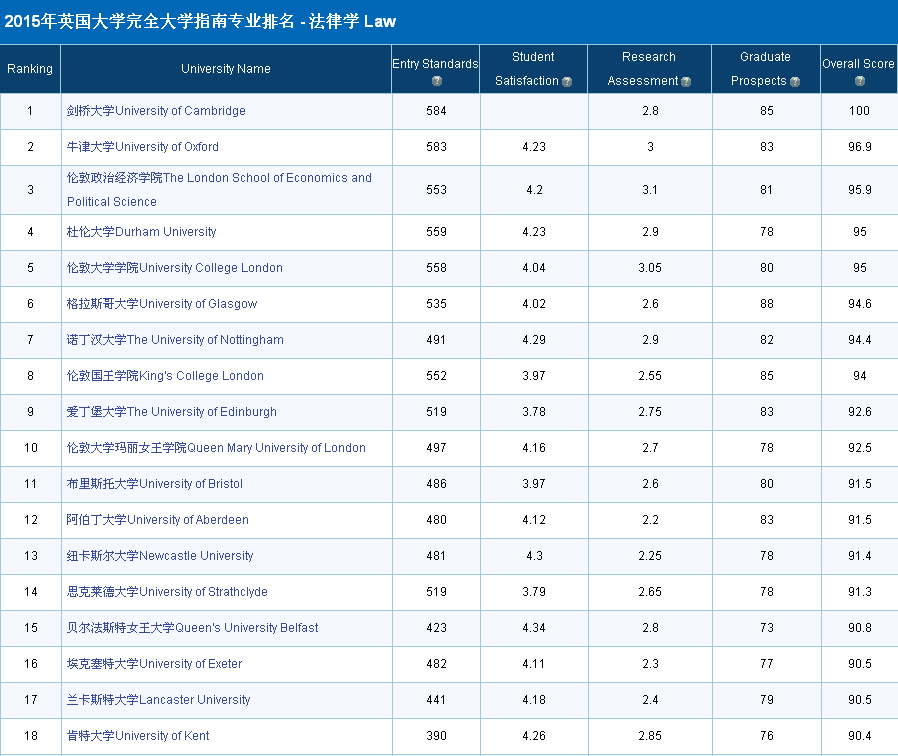The image size is (898, 756).
Task: Visit the London School of Economics link
Action: coord(219,190)
